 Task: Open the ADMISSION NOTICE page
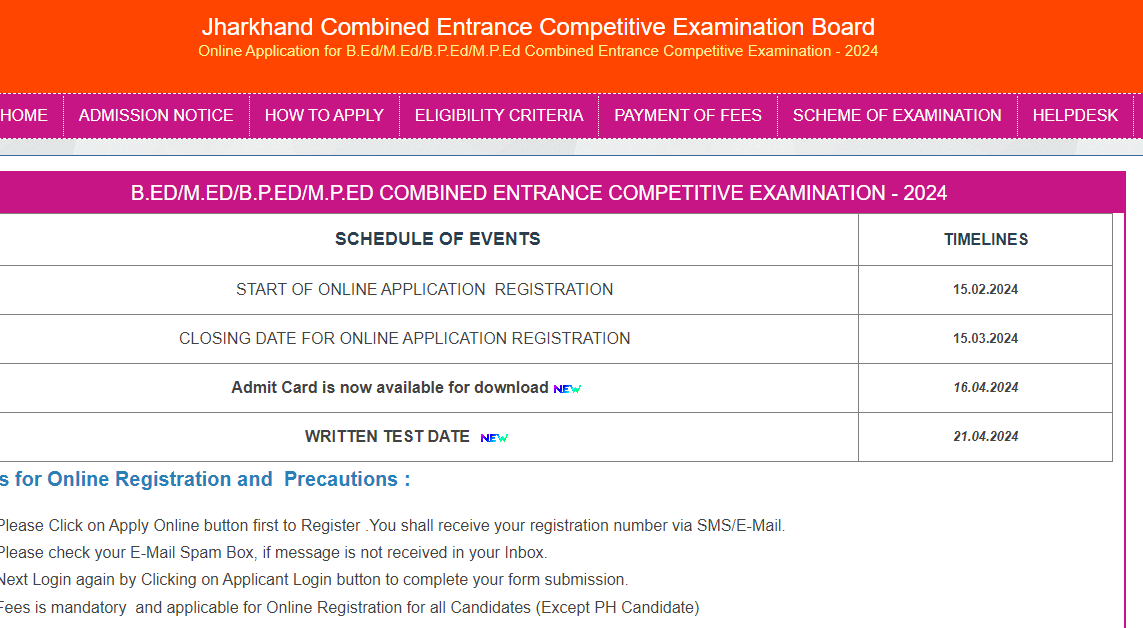[156, 116]
